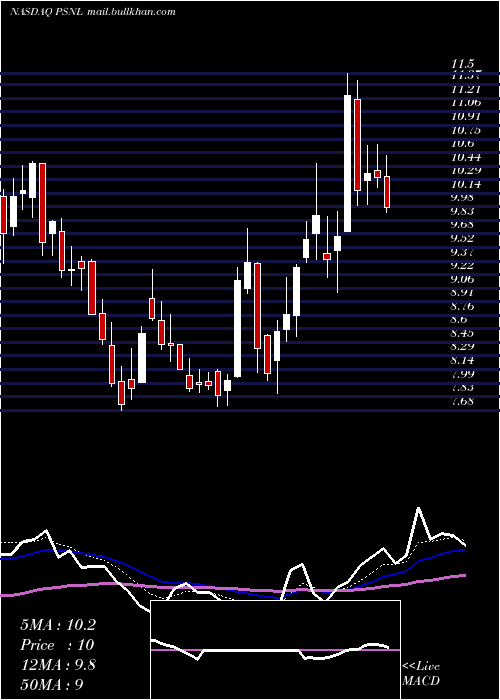500x700 pixels.
Task: Select the 11.5 price axis label
Action: click(463, 64)
